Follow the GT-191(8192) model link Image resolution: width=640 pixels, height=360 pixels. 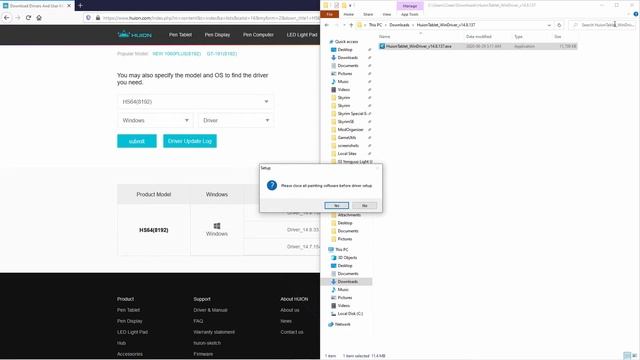tap(222, 54)
